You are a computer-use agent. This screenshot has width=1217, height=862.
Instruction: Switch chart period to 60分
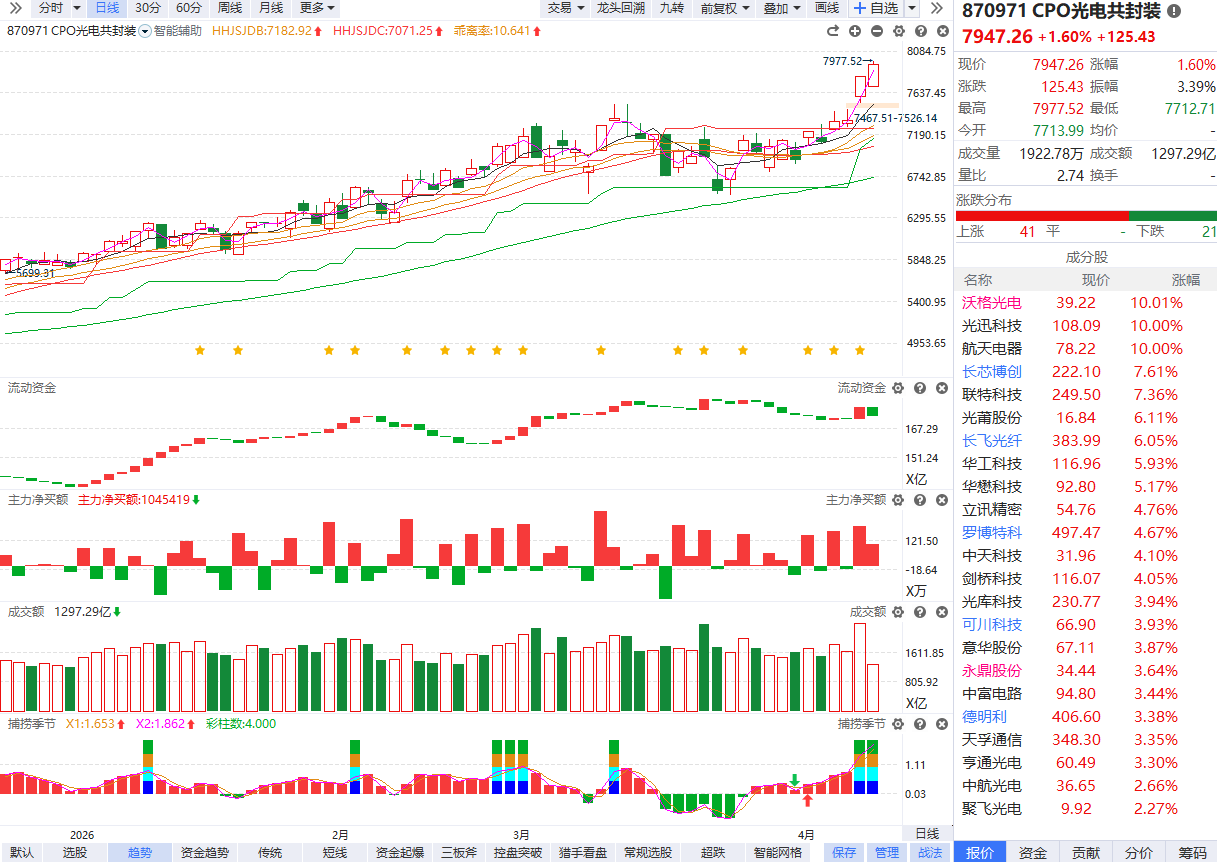(188, 8)
